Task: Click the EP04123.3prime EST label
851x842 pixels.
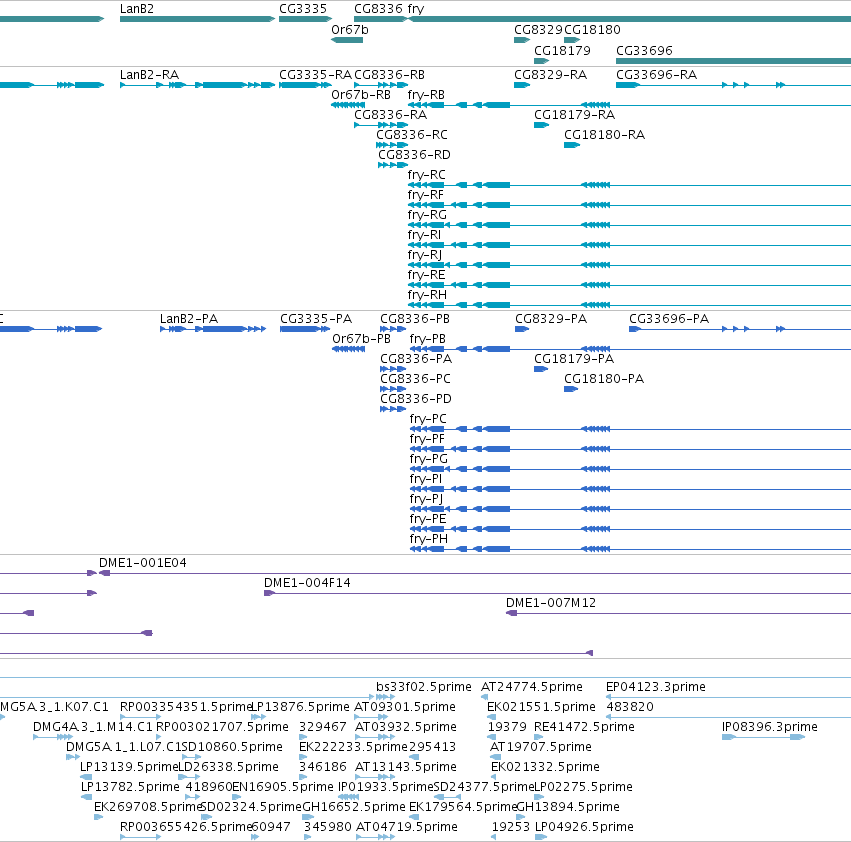Action: point(656,687)
